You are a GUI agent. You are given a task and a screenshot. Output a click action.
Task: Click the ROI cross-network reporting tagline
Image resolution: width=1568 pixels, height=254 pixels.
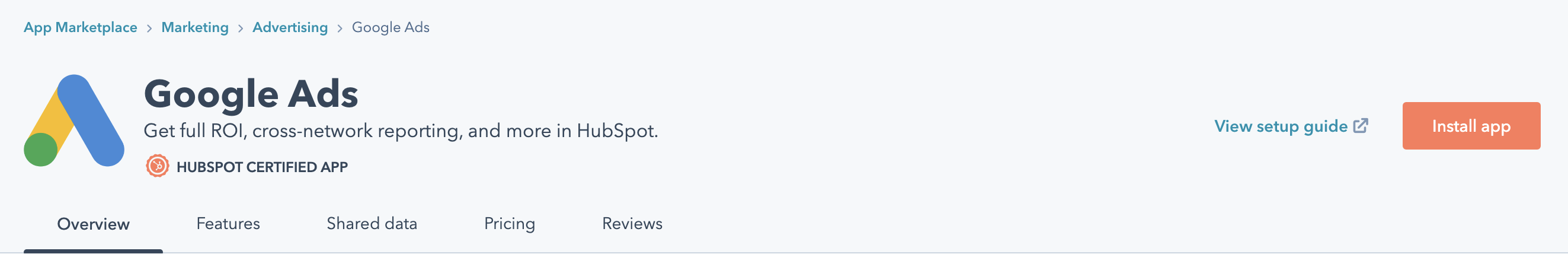[x=401, y=131]
